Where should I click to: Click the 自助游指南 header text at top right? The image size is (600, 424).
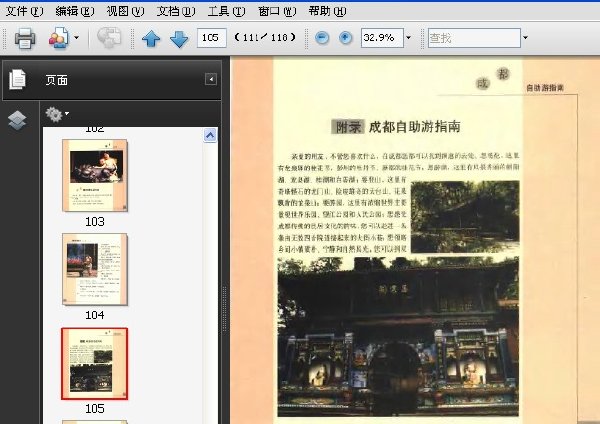pyautogui.click(x=545, y=88)
